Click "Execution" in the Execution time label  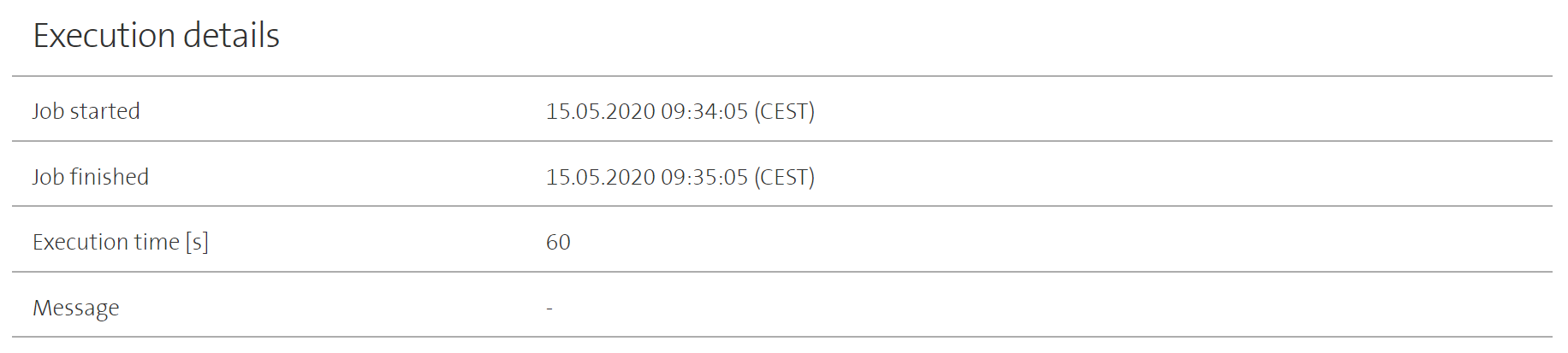pos(80,243)
